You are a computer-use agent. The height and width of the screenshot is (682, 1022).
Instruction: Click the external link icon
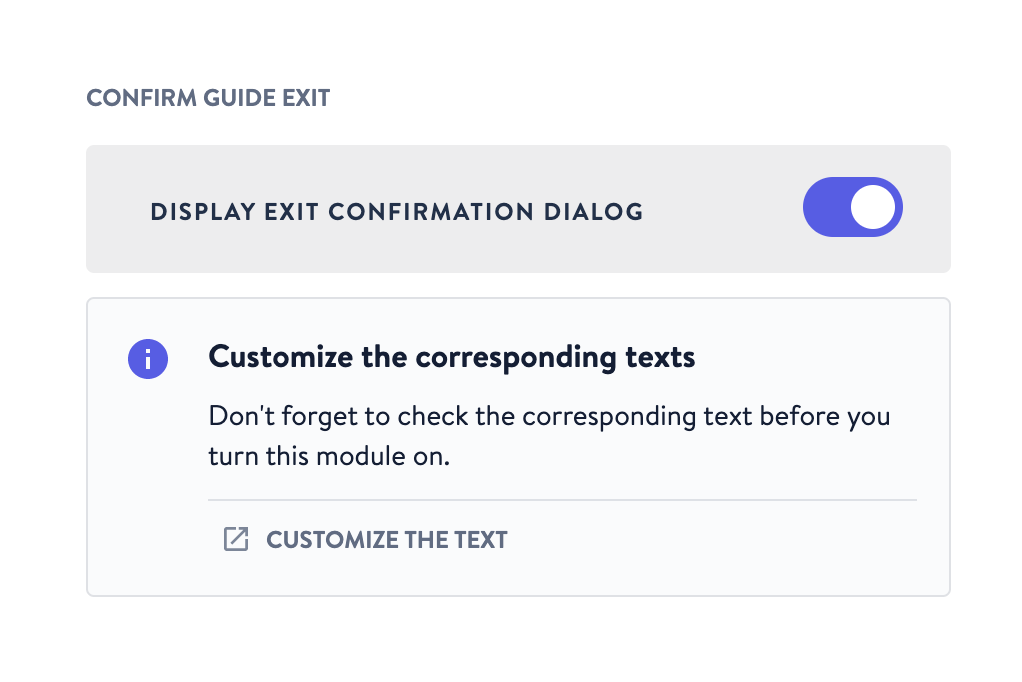(x=235, y=540)
